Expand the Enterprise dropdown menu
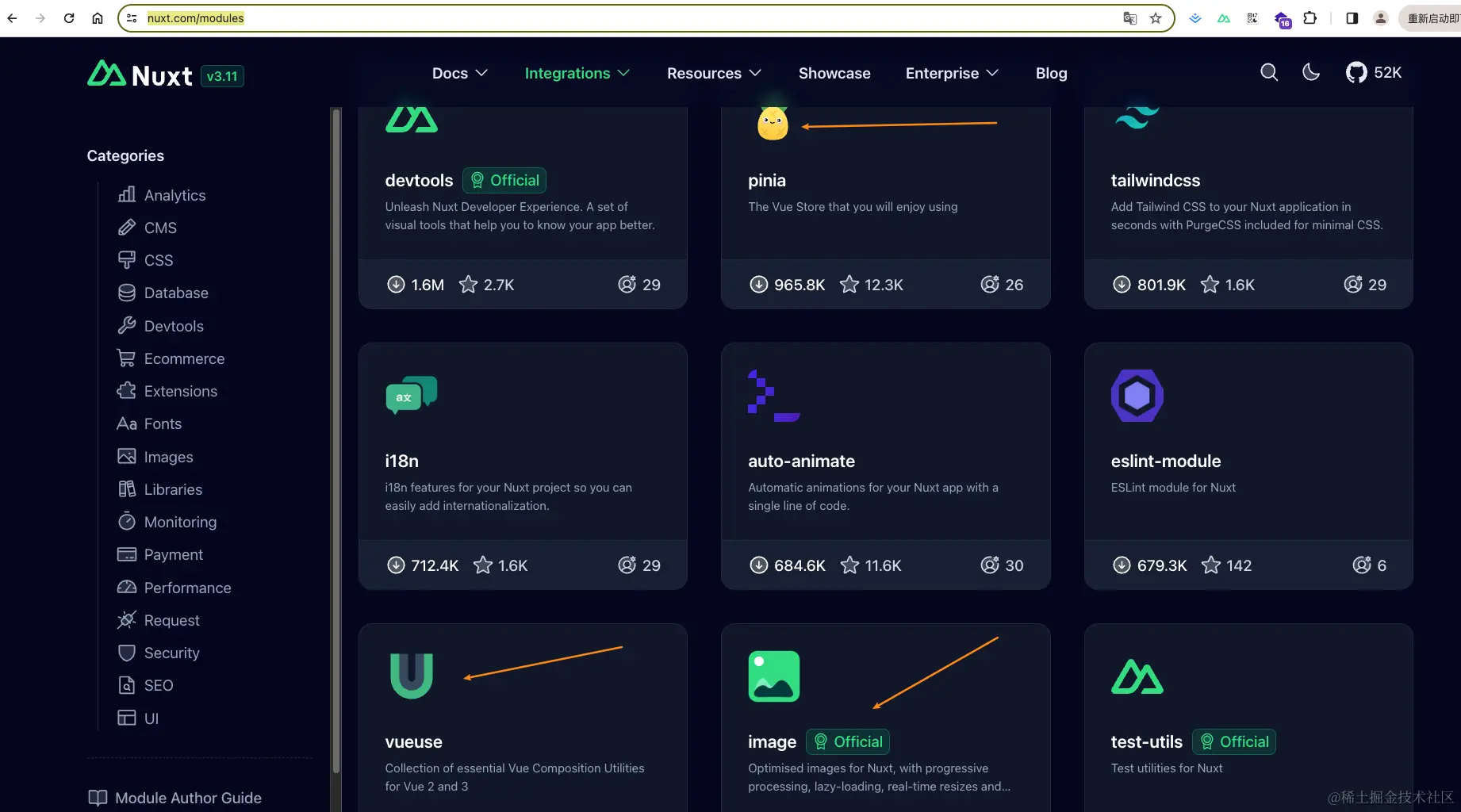The width and height of the screenshot is (1461, 812). (x=951, y=73)
